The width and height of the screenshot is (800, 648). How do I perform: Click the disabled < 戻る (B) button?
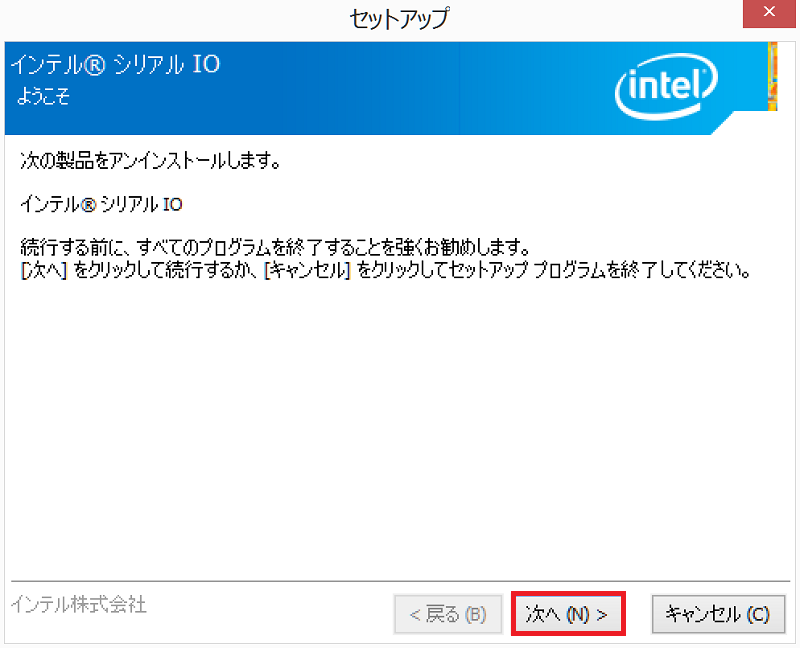(448, 614)
